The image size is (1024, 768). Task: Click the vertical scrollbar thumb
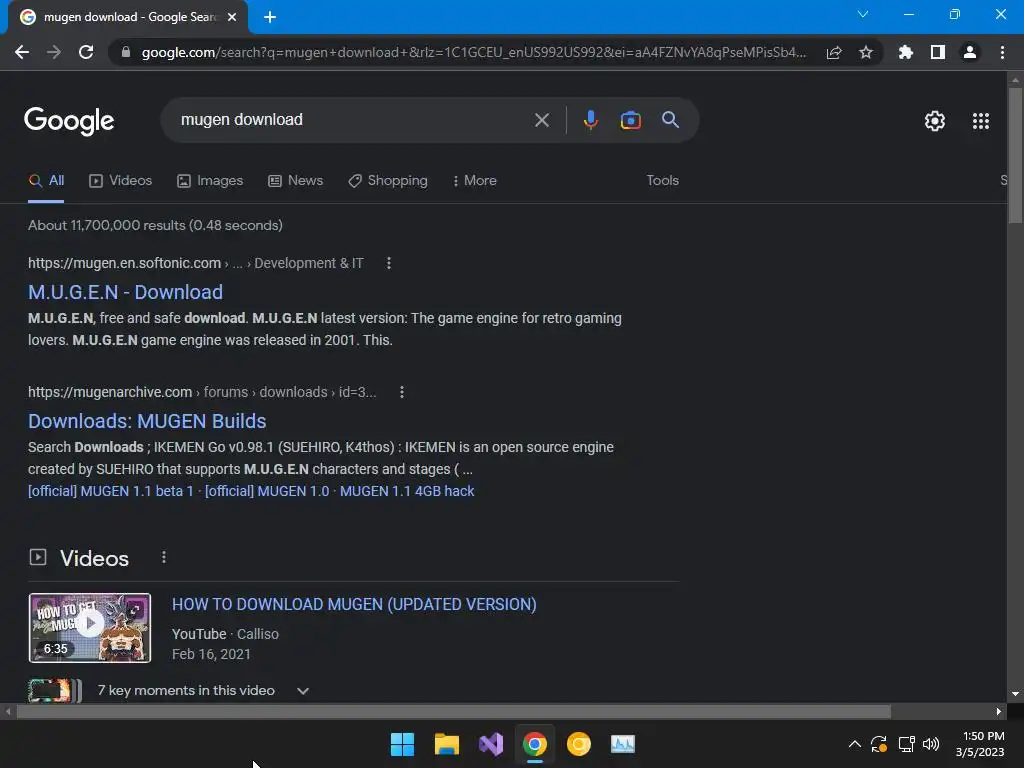point(1015,155)
